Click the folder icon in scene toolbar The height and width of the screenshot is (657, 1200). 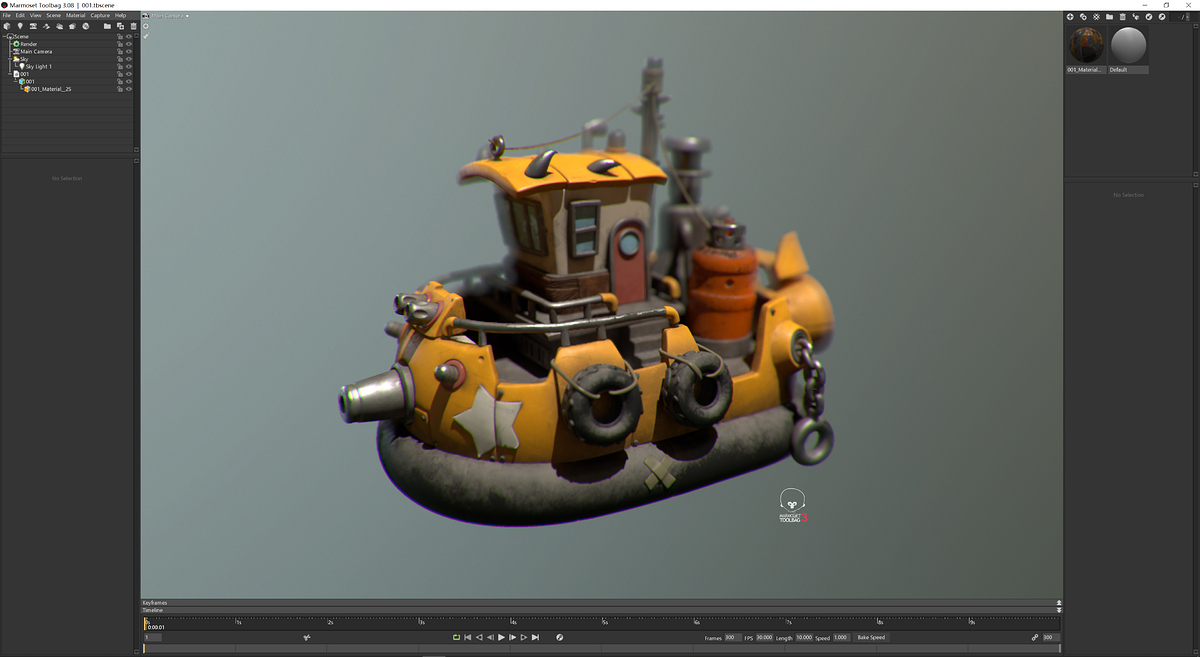pyautogui.click(x=107, y=26)
